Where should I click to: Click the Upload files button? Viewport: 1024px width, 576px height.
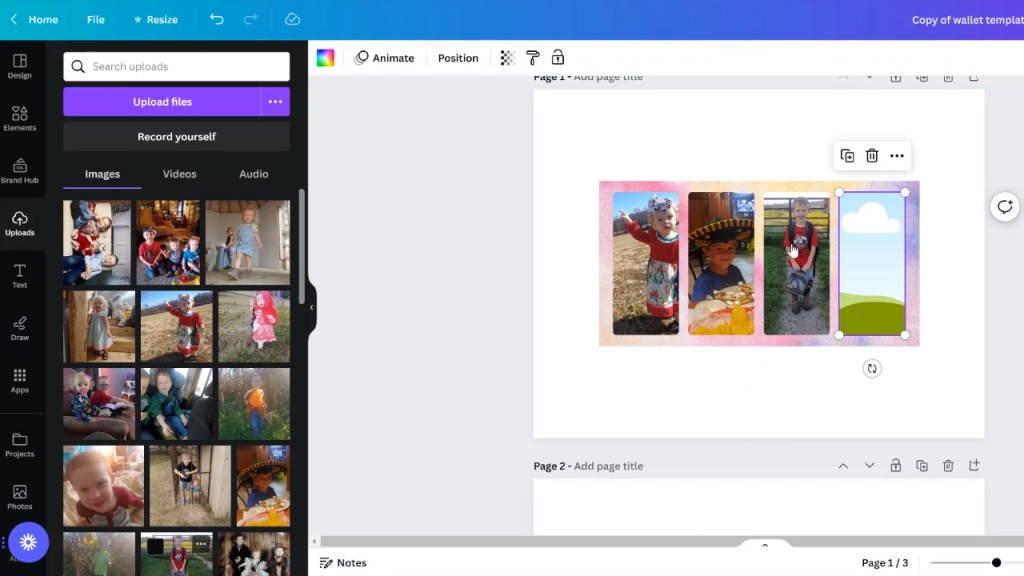tap(162, 102)
